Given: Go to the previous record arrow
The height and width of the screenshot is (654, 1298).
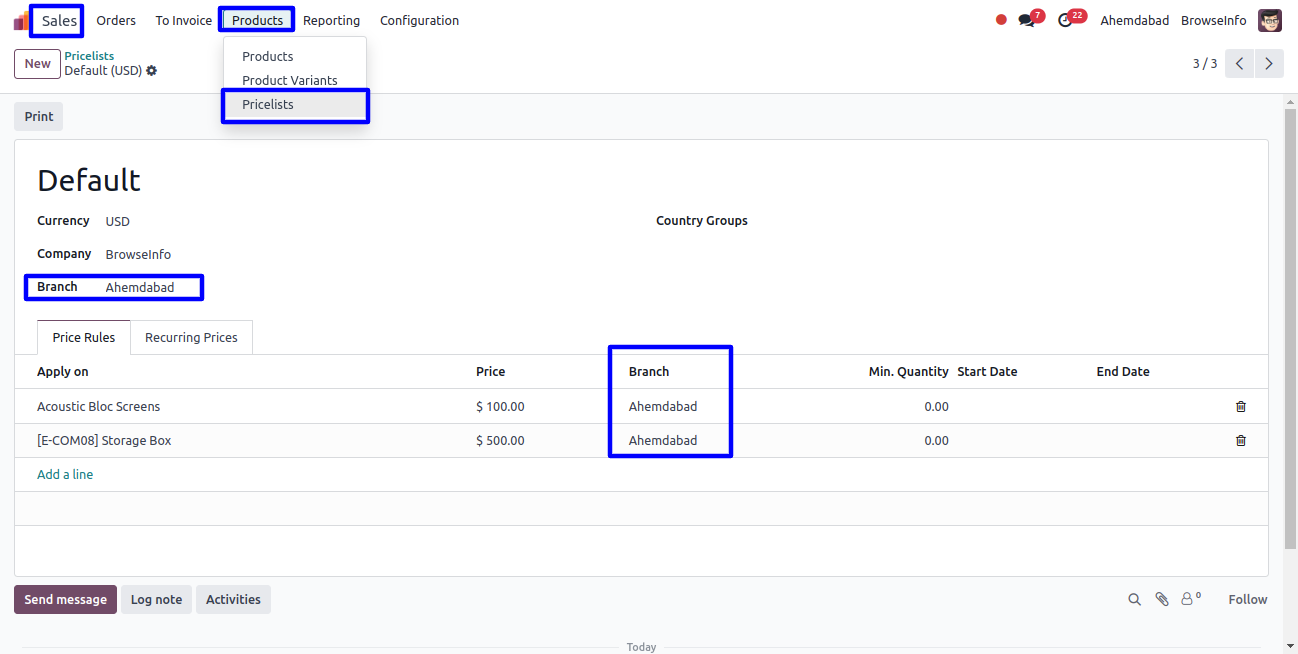Looking at the screenshot, I should pyautogui.click(x=1239, y=64).
